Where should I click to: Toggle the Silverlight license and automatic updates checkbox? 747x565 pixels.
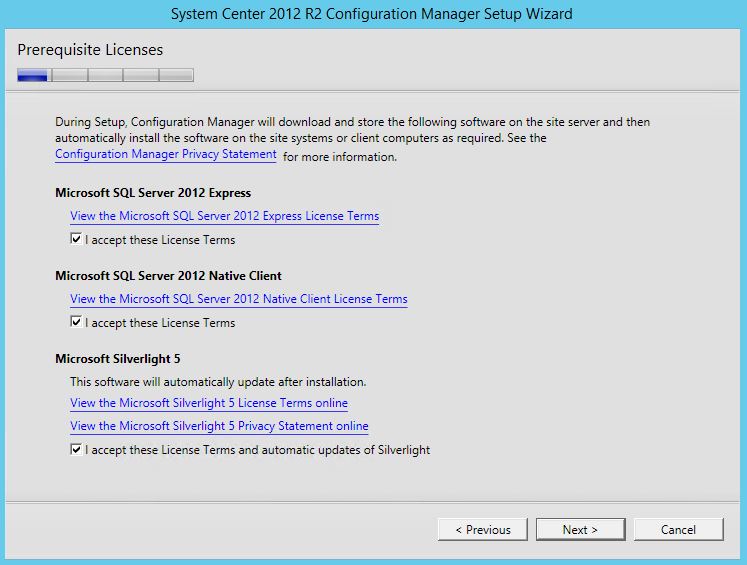[x=76, y=449]
